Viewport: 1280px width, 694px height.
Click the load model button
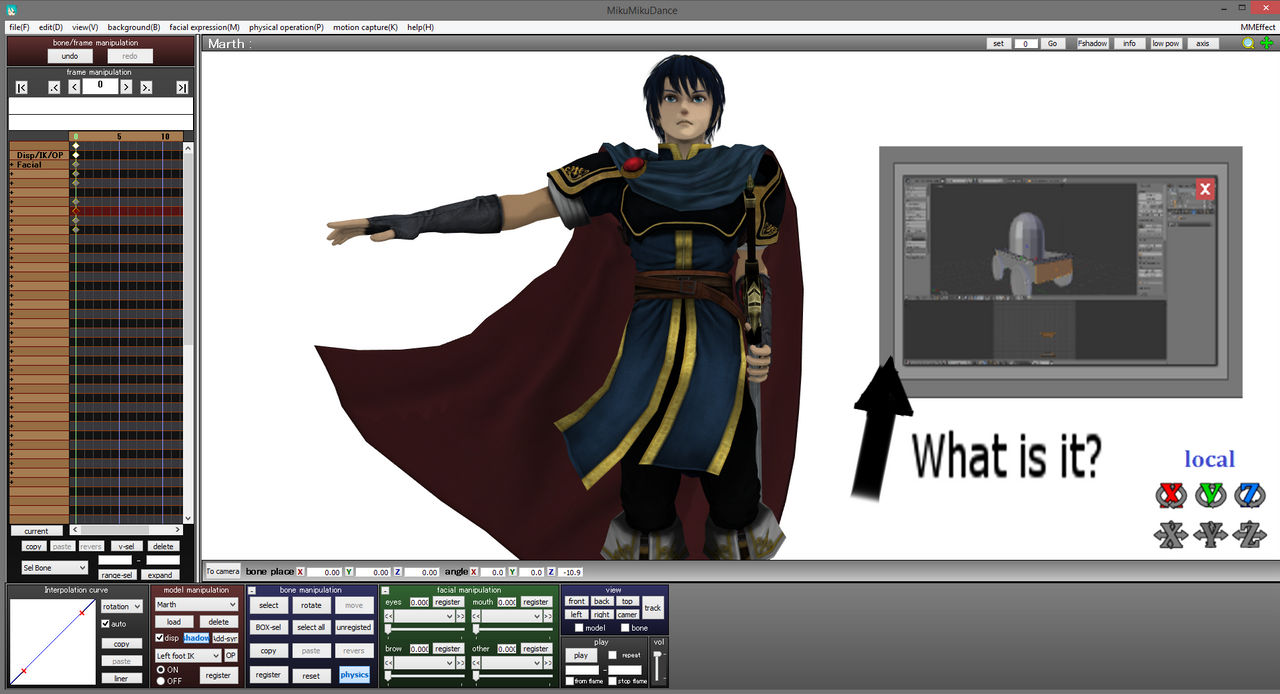tap(174, 622)
